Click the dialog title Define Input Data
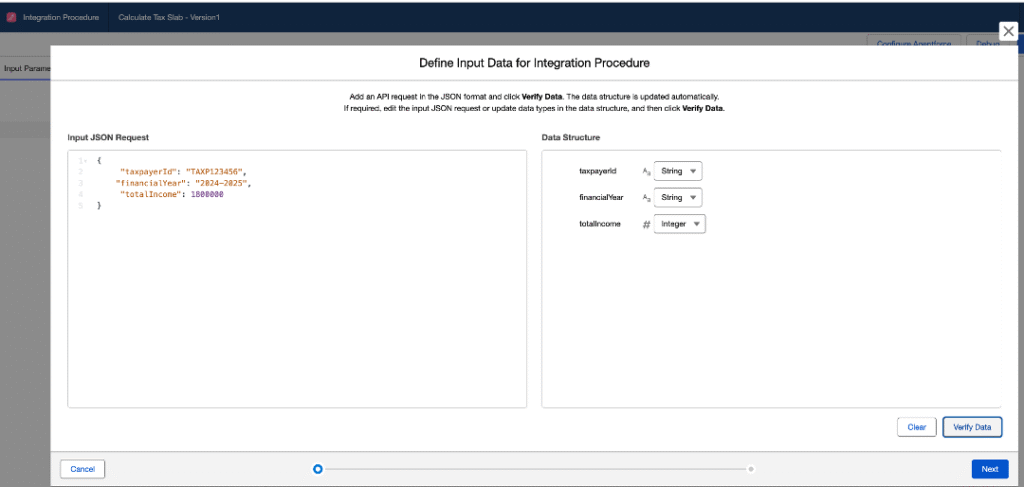1024x487 pixels. pos(534,63)
